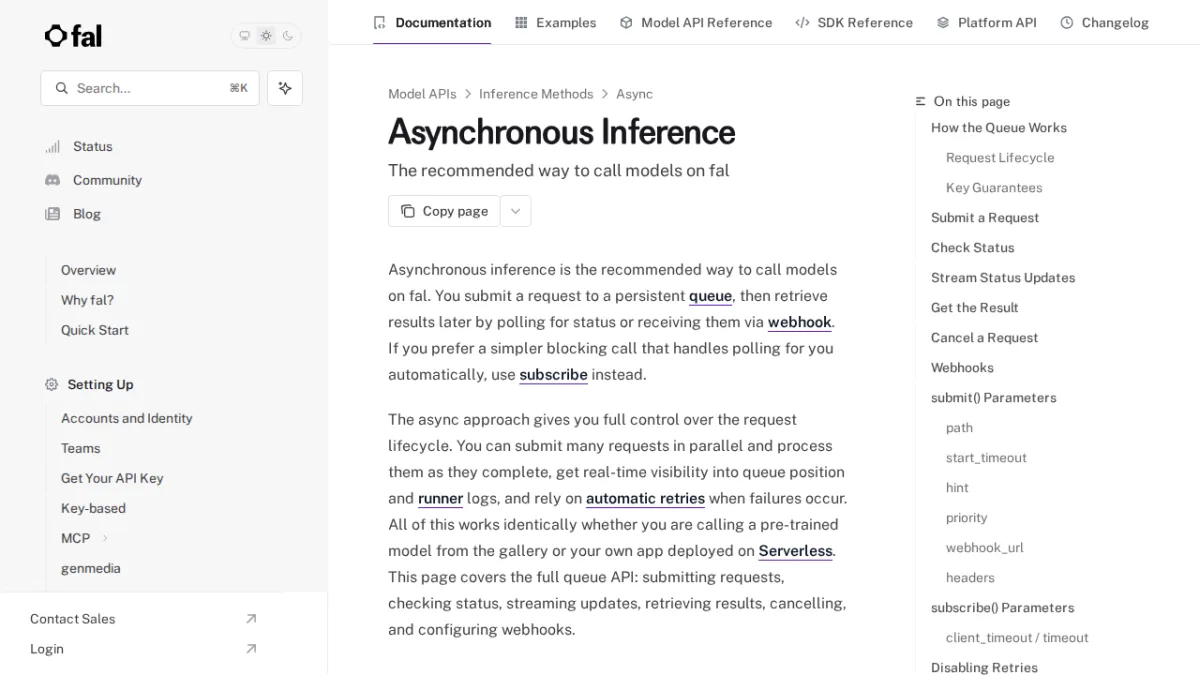1200x675 pixels.
Task: Open Key-based sidebar item
Action: click(x=93, y=508)
